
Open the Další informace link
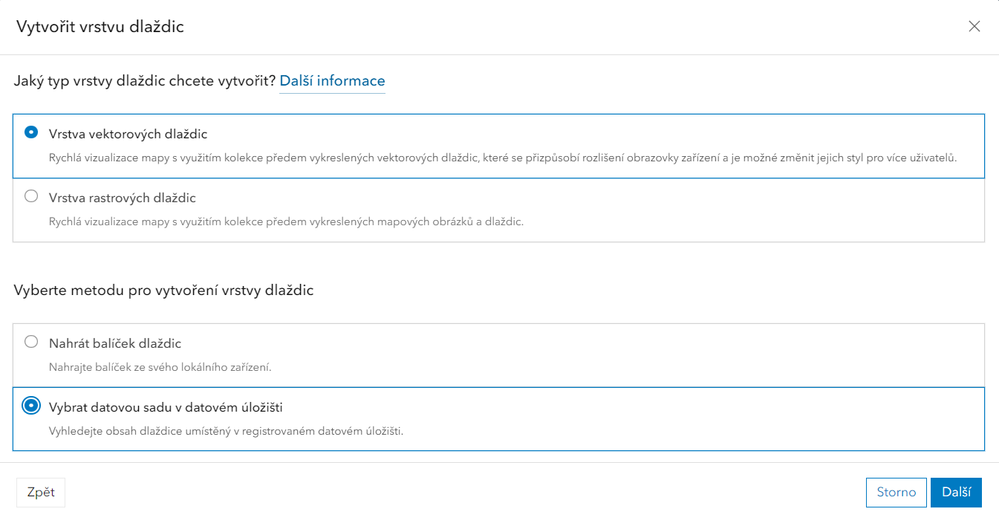[332, 81]
